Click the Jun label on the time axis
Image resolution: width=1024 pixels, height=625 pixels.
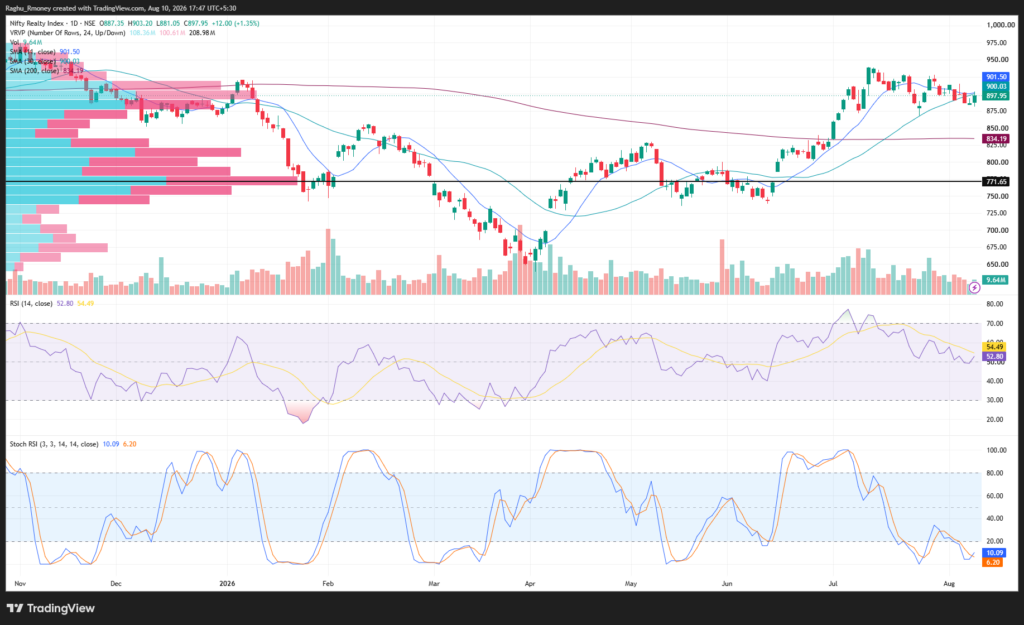727,584
